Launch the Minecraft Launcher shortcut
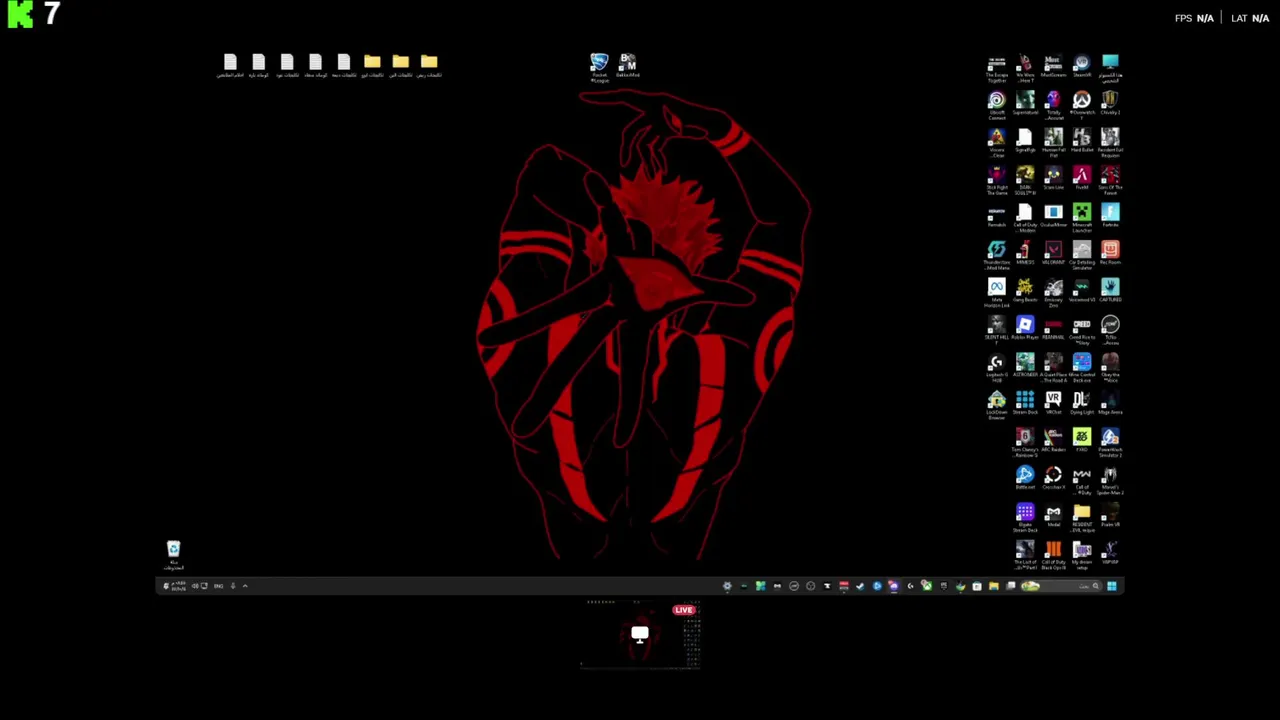This screenshot has height=720, width=1280. tap(1082, 217)
